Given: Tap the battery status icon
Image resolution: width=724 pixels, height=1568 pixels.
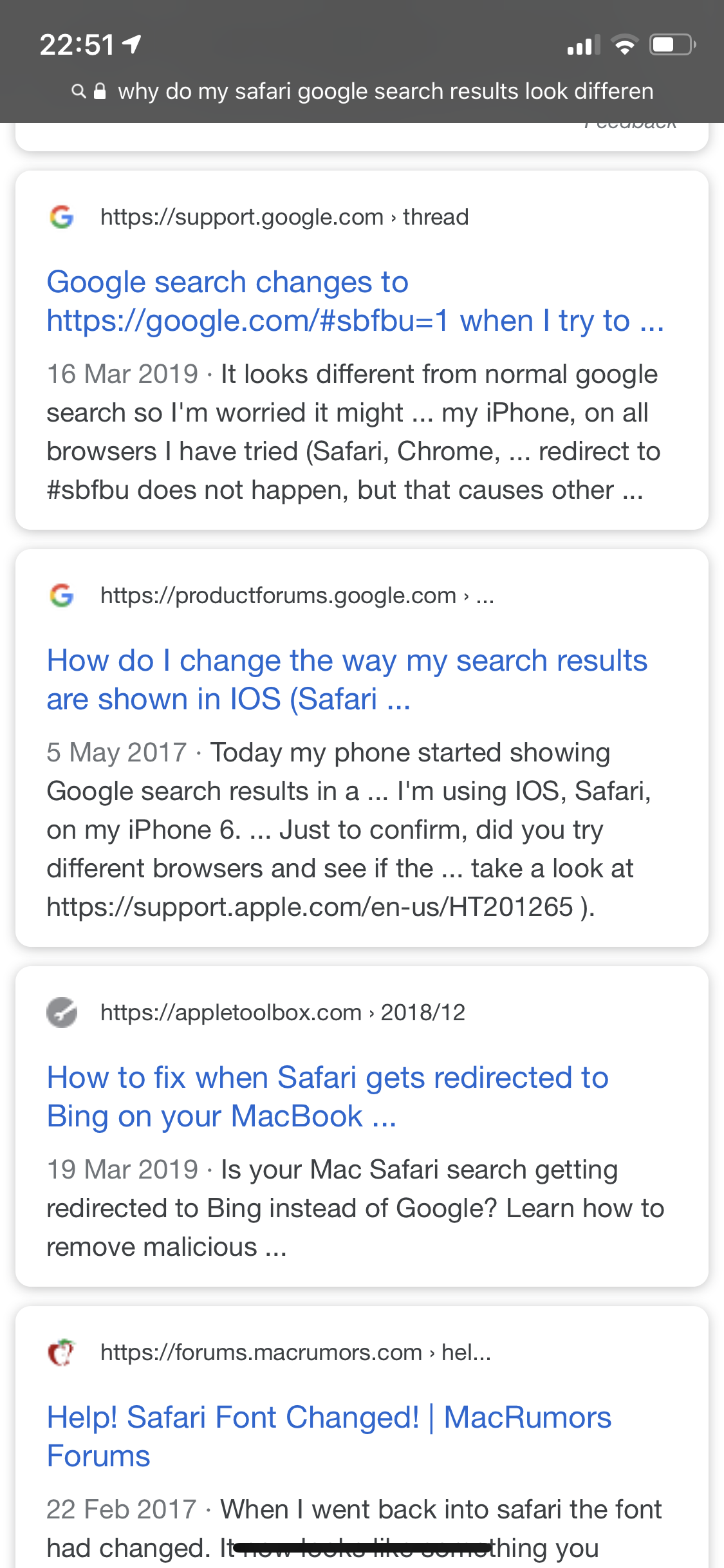Looking at the screenshot, I should 672,45.
